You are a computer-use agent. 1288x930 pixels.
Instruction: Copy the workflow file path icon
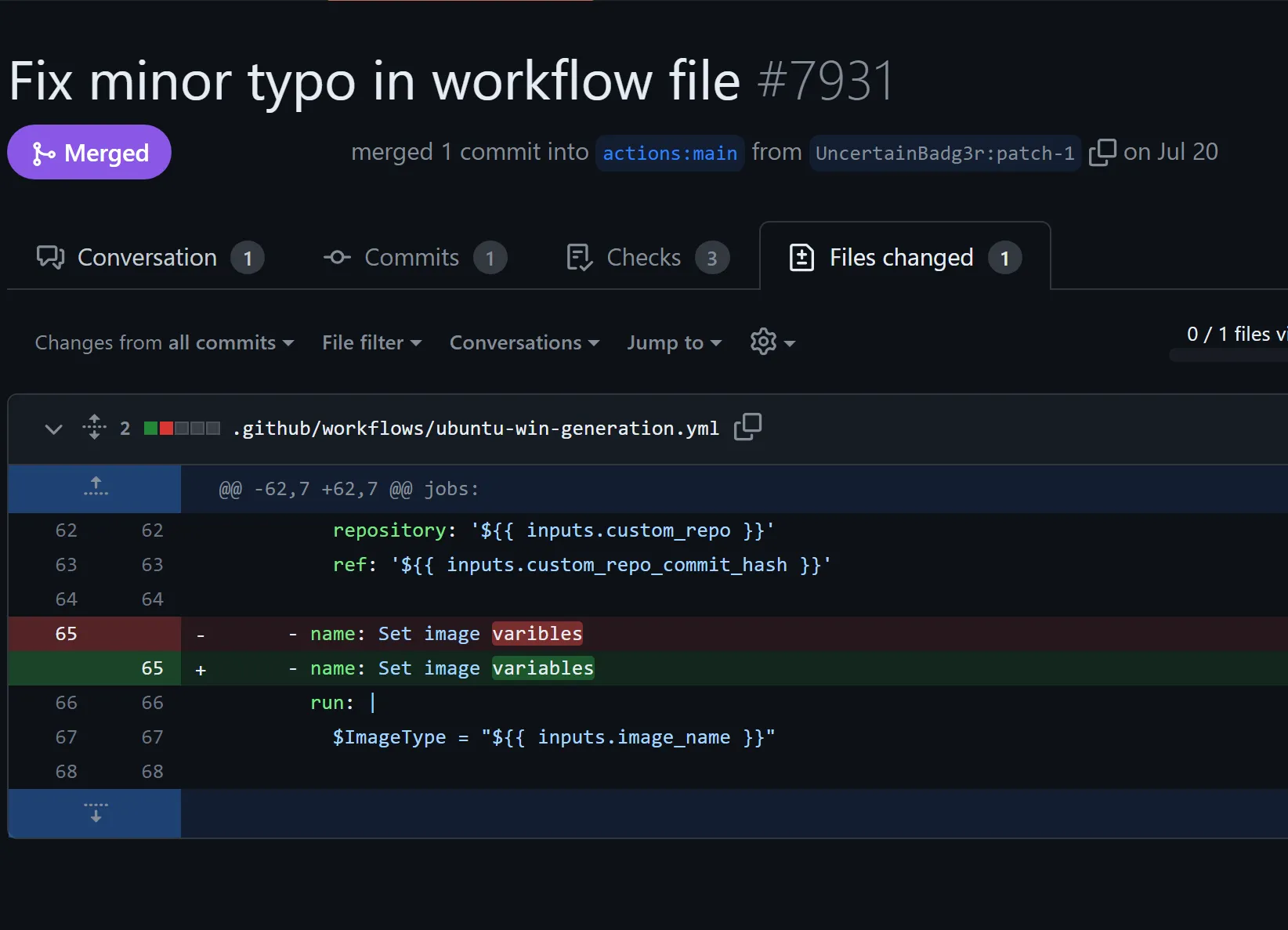click(x=747, y=427)
